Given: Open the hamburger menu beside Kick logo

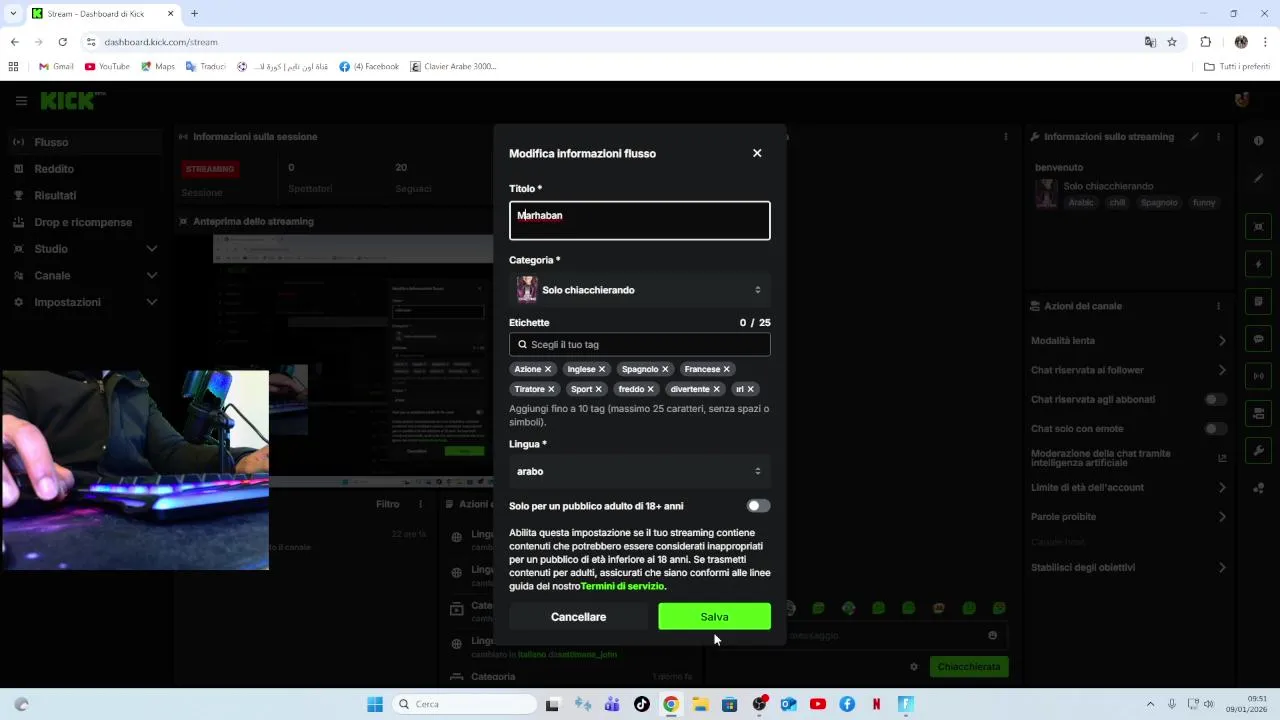Looking at the screenshot, I should (x=21, y=101).
